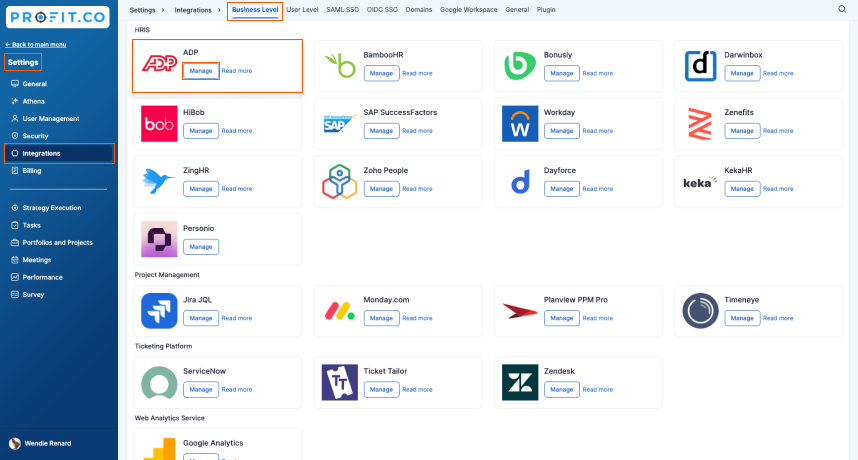Click the search magnifier icon
Viewport: 858px width, 460px height.
(x=842, y=9)
